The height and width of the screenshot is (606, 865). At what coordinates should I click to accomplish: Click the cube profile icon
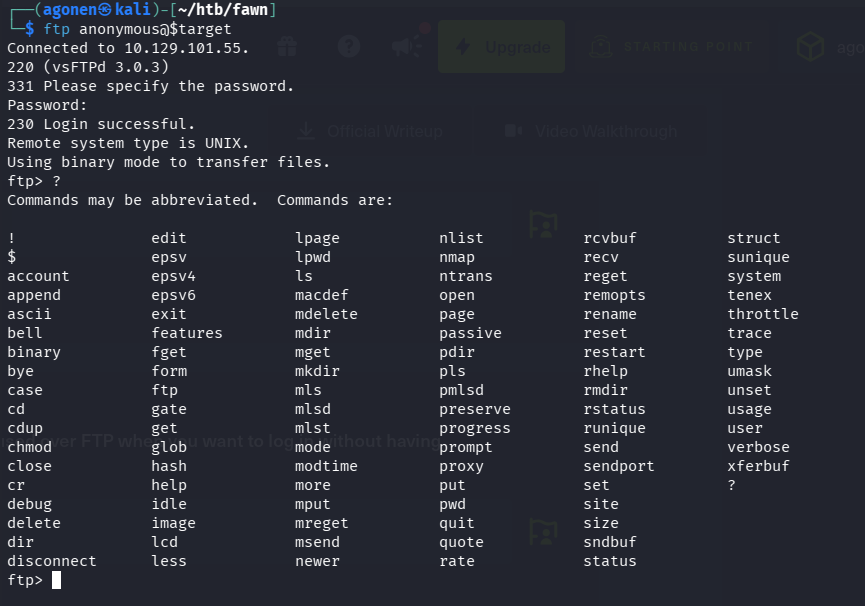pos(809,47)
